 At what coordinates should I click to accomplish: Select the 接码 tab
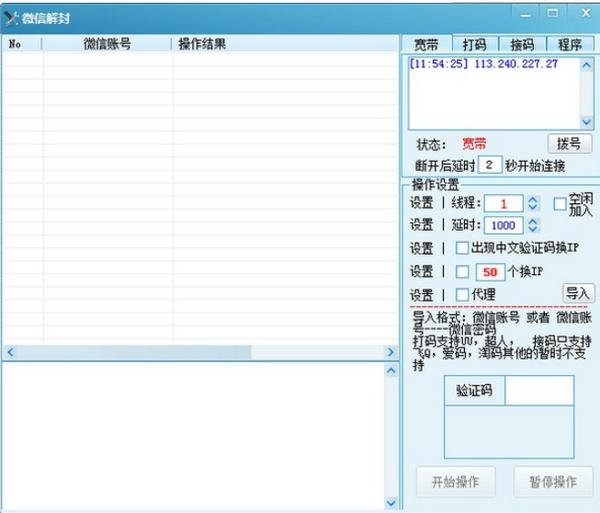(x=522, y=45)
